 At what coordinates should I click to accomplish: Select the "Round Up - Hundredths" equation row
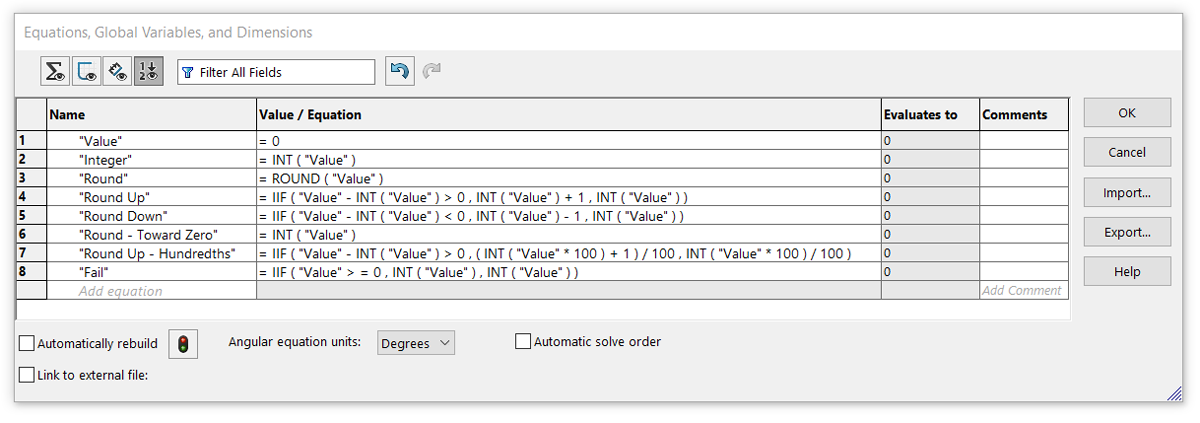[156, 254]
